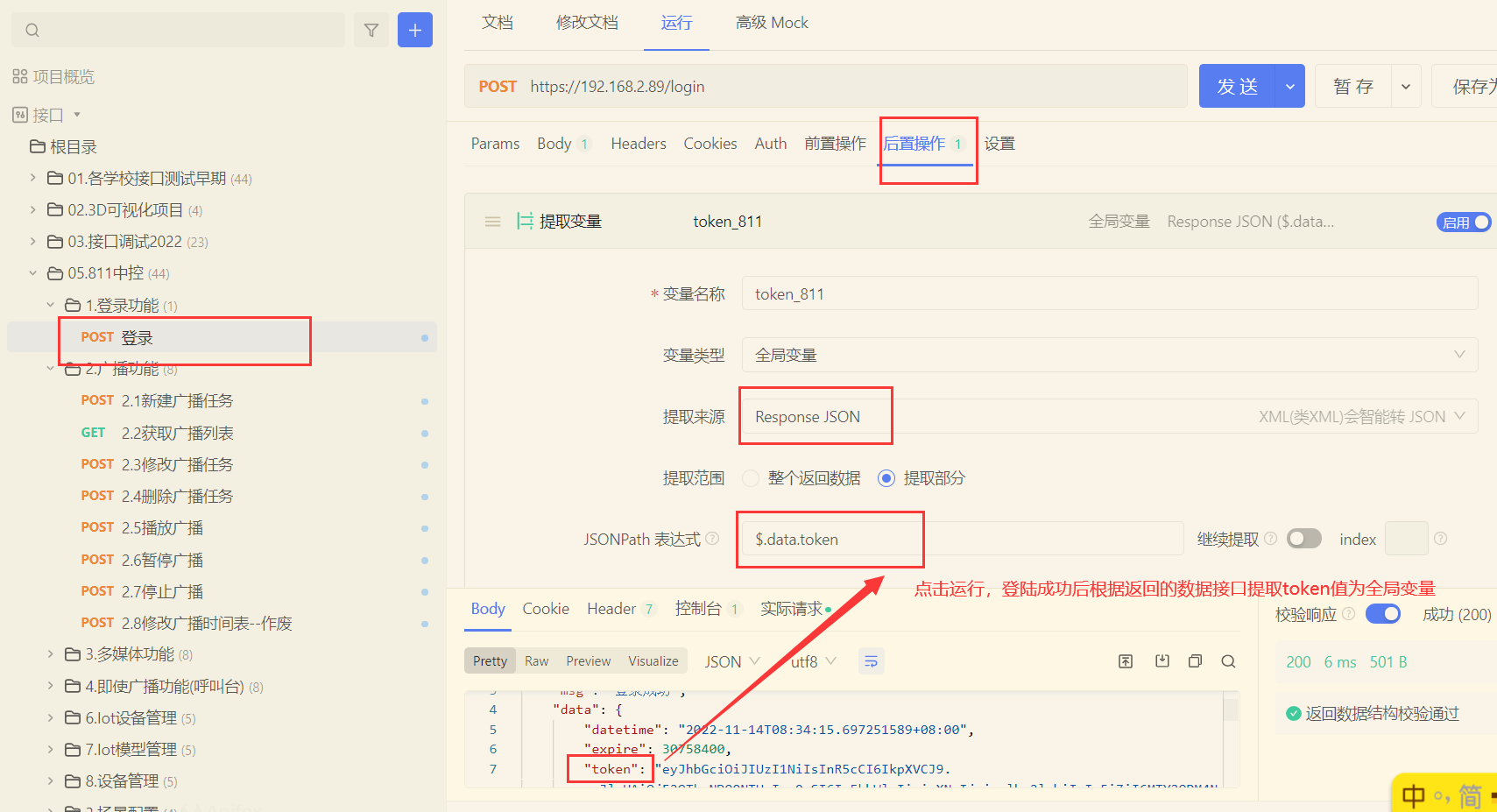Click help icon beside 继续提取

click(x=1271, y=539)
